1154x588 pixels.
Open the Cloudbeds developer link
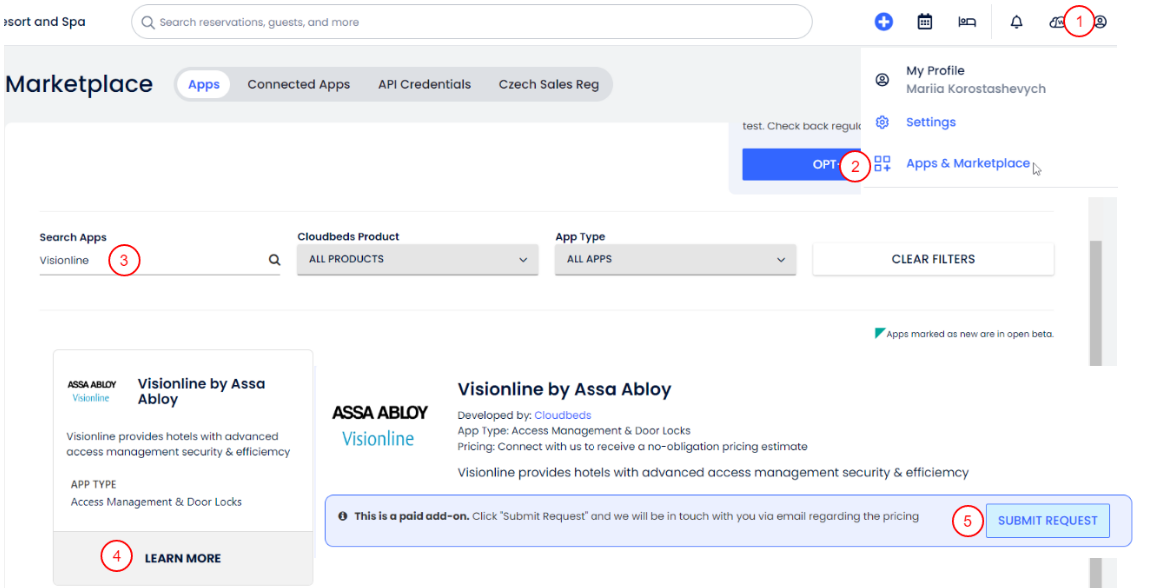click(x=562, y=415)
